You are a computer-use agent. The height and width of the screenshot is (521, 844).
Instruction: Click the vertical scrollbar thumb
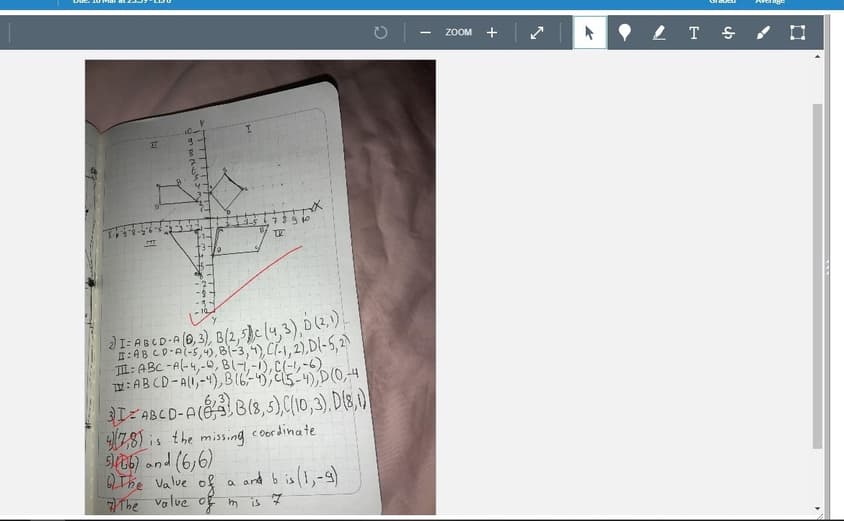(817, 276)
